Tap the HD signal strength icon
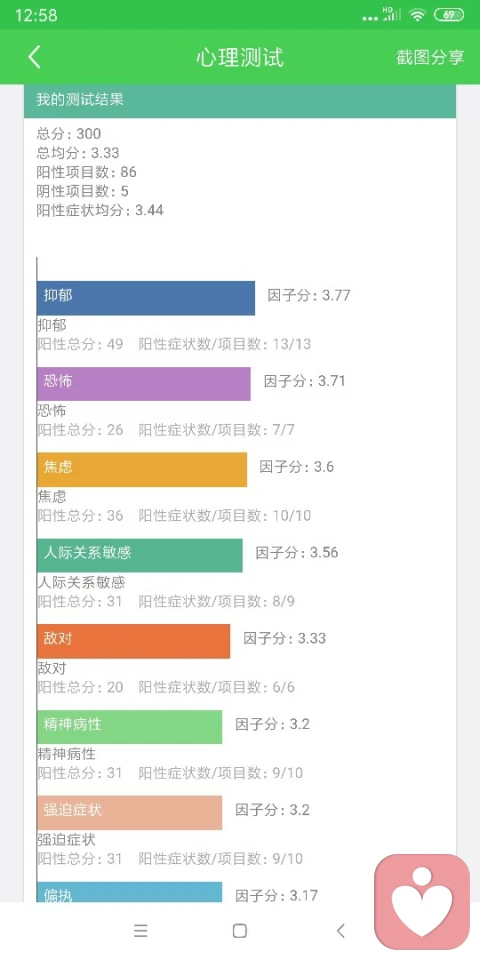Image resolution: width=480 pixels, height=960 pixels. click(392, 15)
